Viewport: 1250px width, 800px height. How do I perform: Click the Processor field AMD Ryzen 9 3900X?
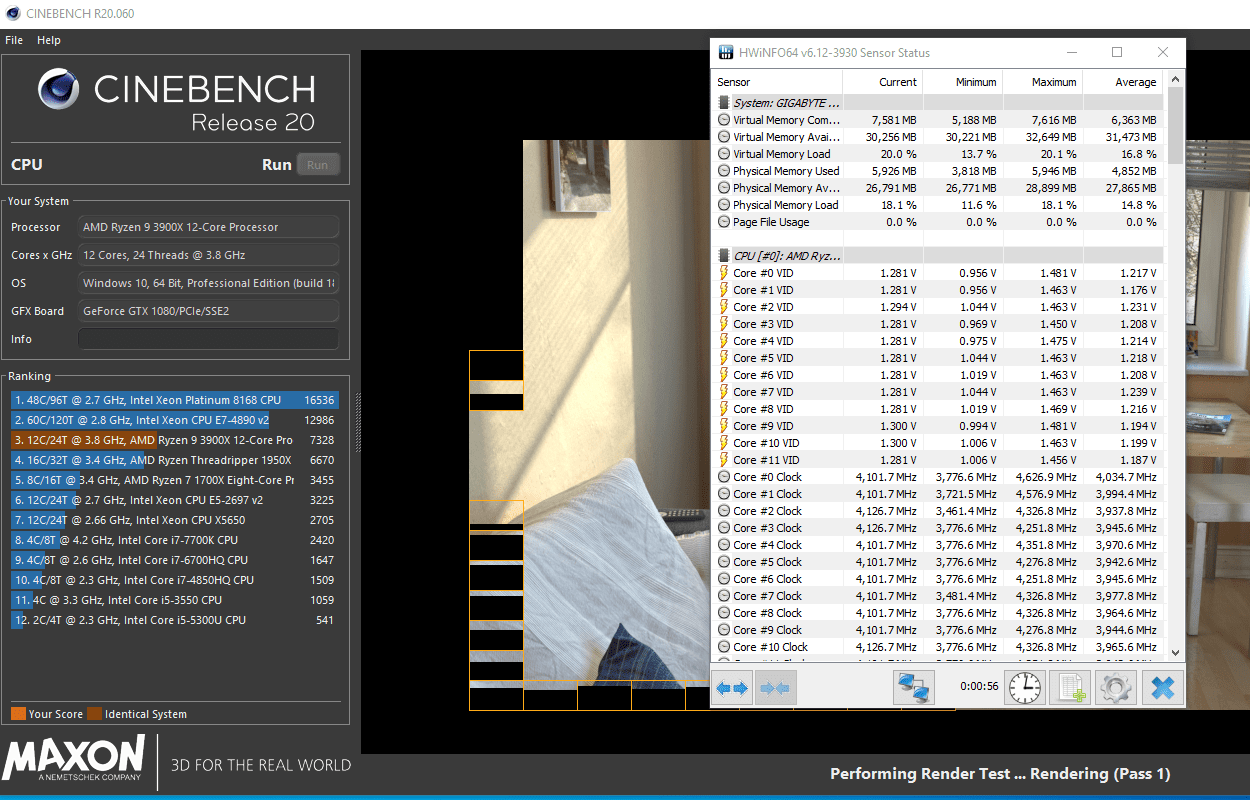208,227
